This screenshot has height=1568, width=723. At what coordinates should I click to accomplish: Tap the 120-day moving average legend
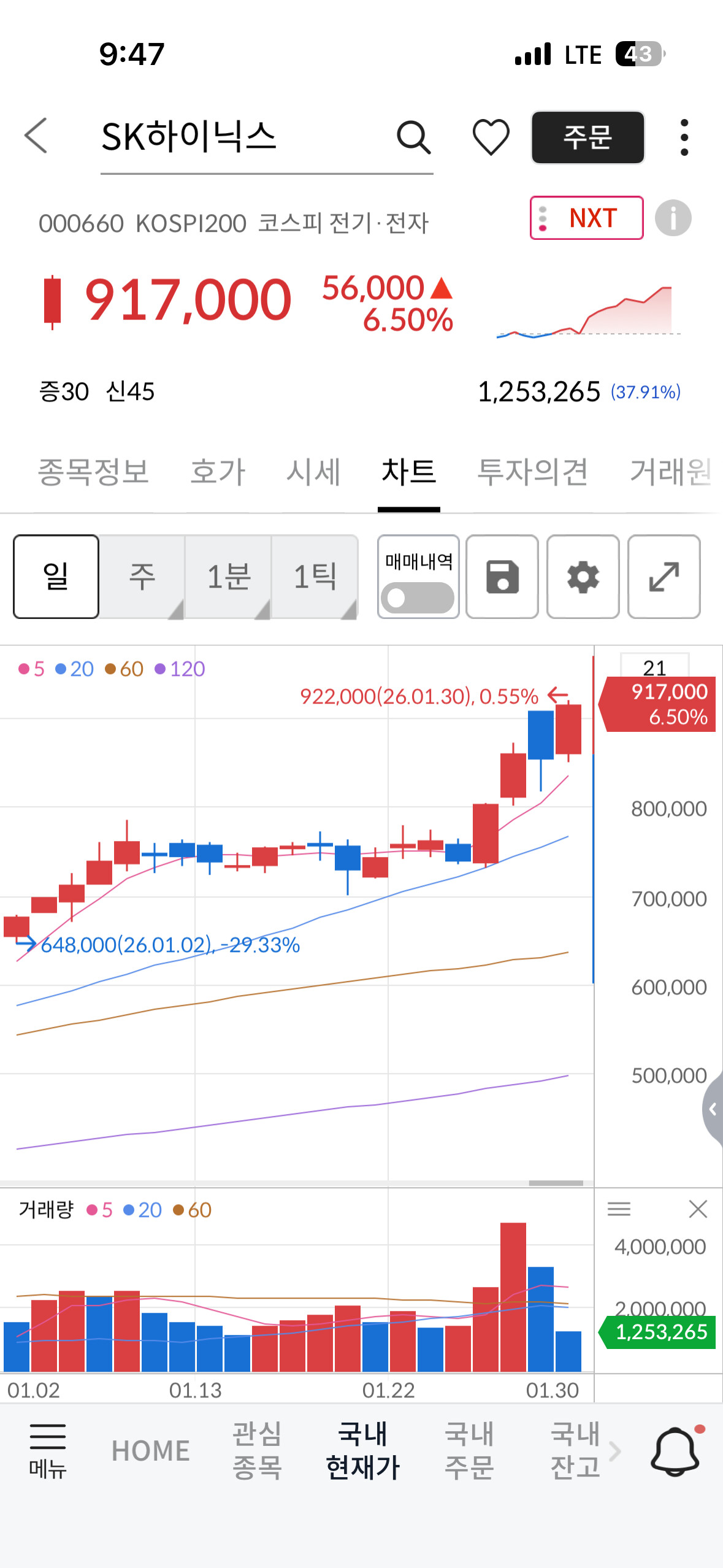[180, 669]
